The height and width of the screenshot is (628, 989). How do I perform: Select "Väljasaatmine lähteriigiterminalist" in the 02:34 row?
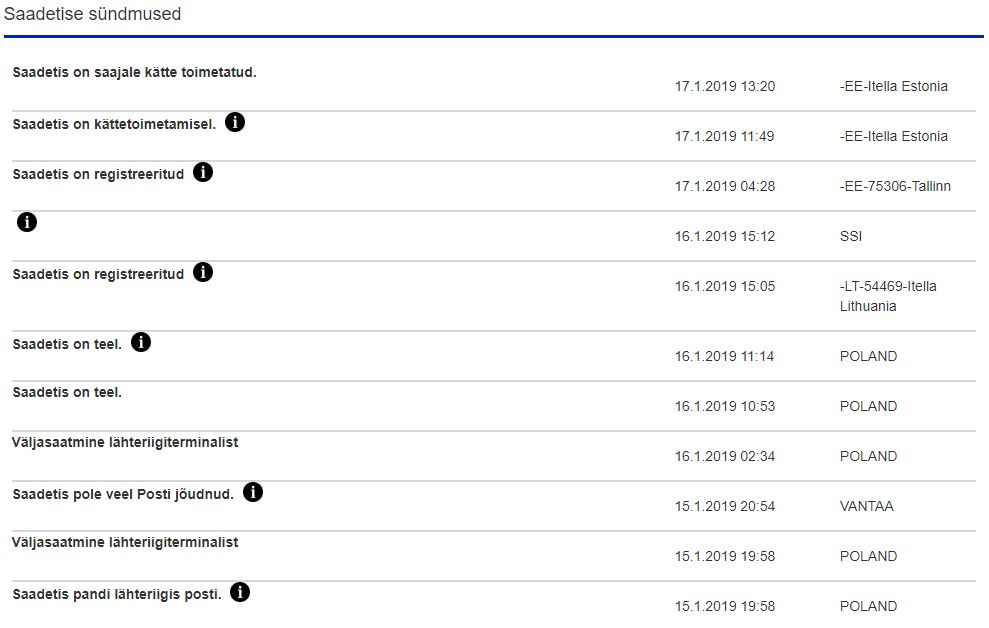[x=125, y=442]
